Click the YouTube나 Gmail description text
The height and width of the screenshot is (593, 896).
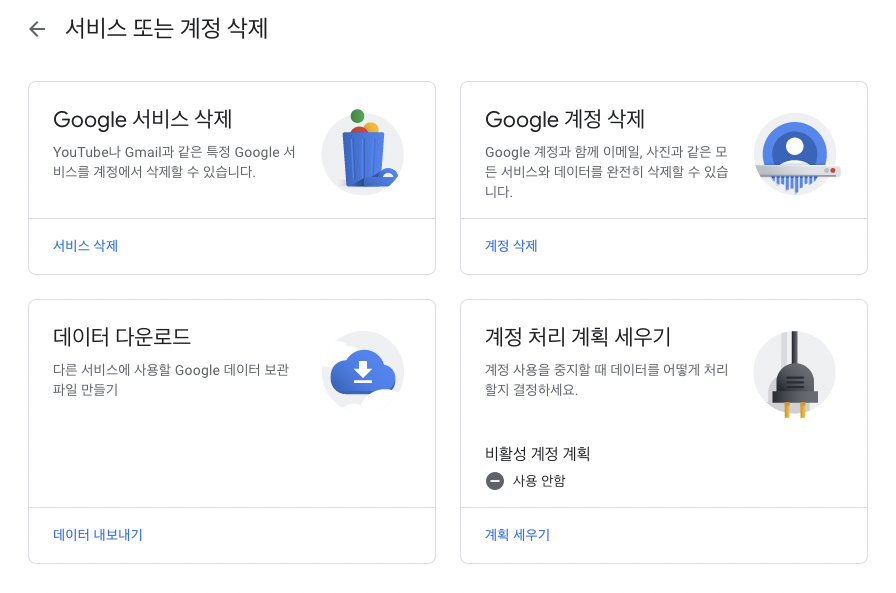coord(174,162)
